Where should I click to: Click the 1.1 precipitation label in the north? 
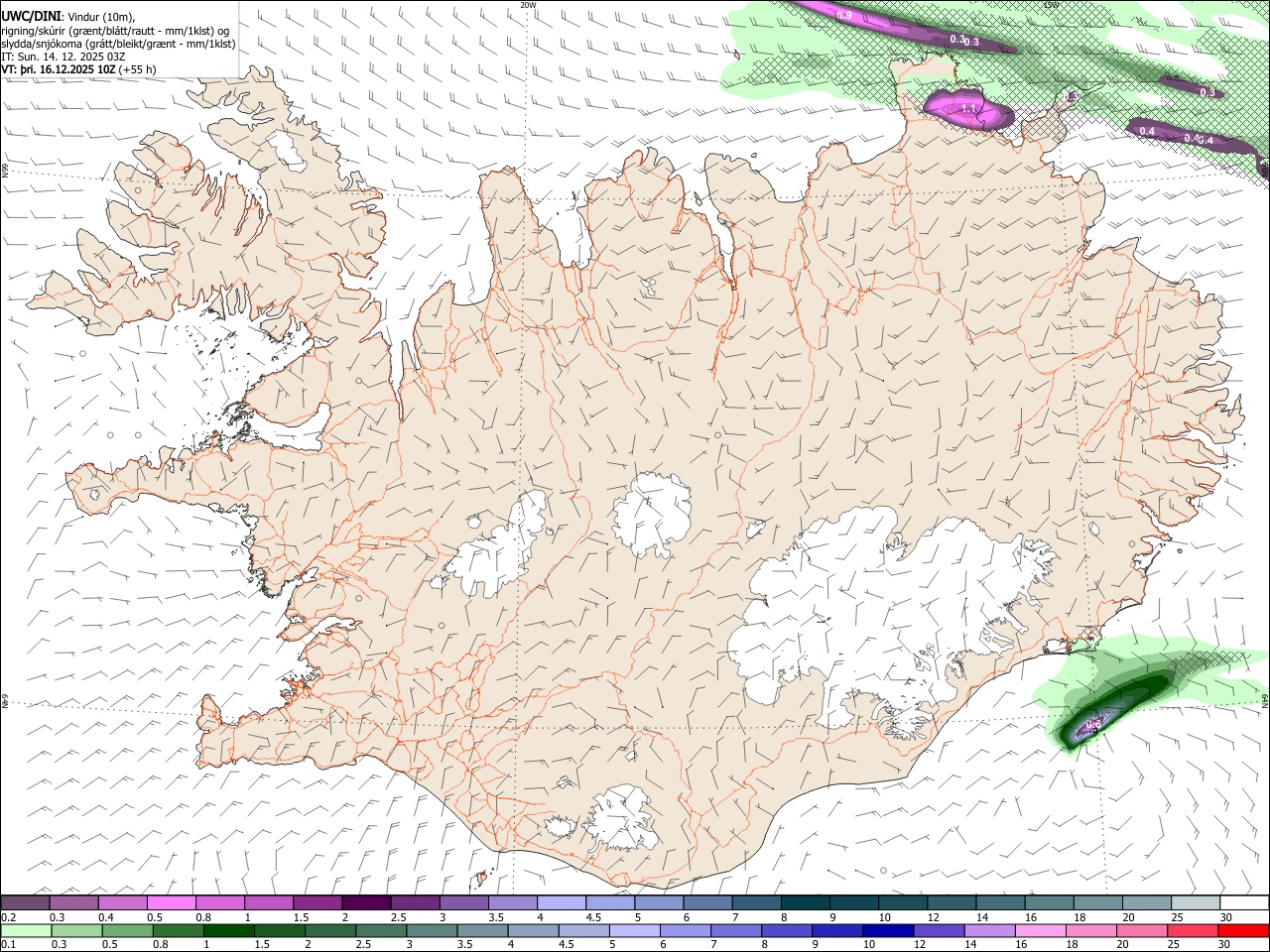[969, 108]
